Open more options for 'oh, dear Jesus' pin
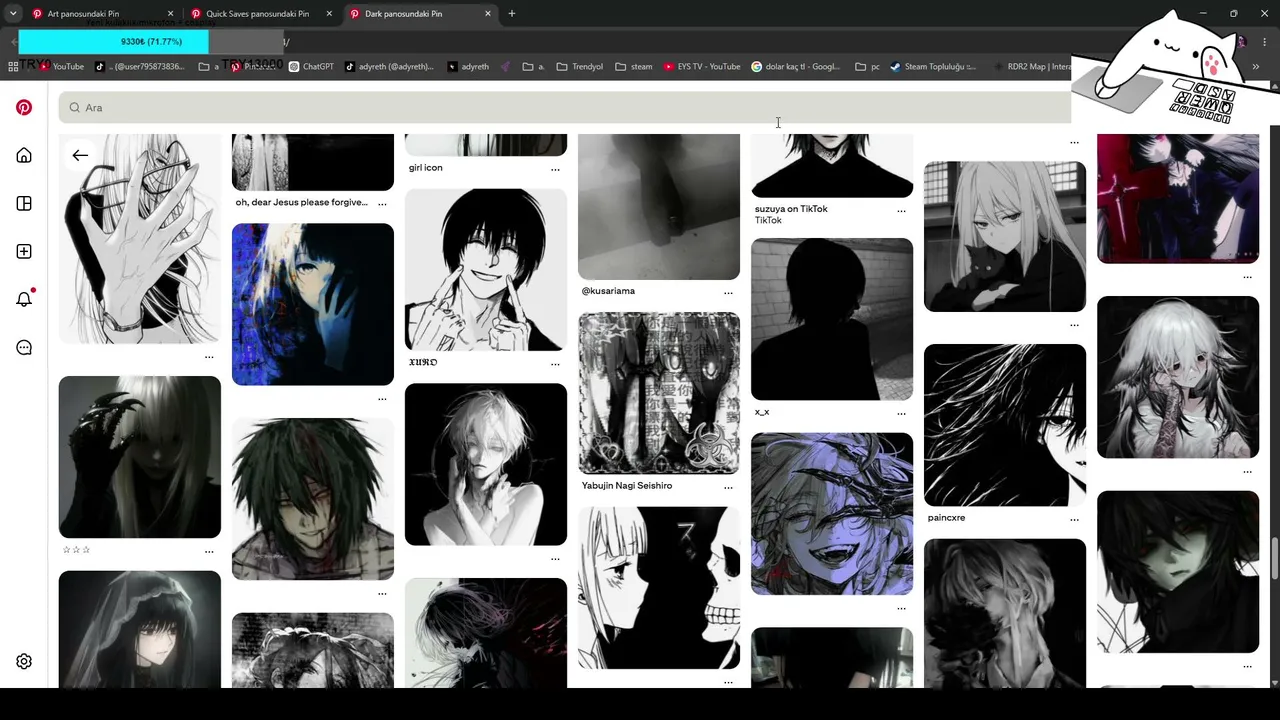 [x=382, y=204]
